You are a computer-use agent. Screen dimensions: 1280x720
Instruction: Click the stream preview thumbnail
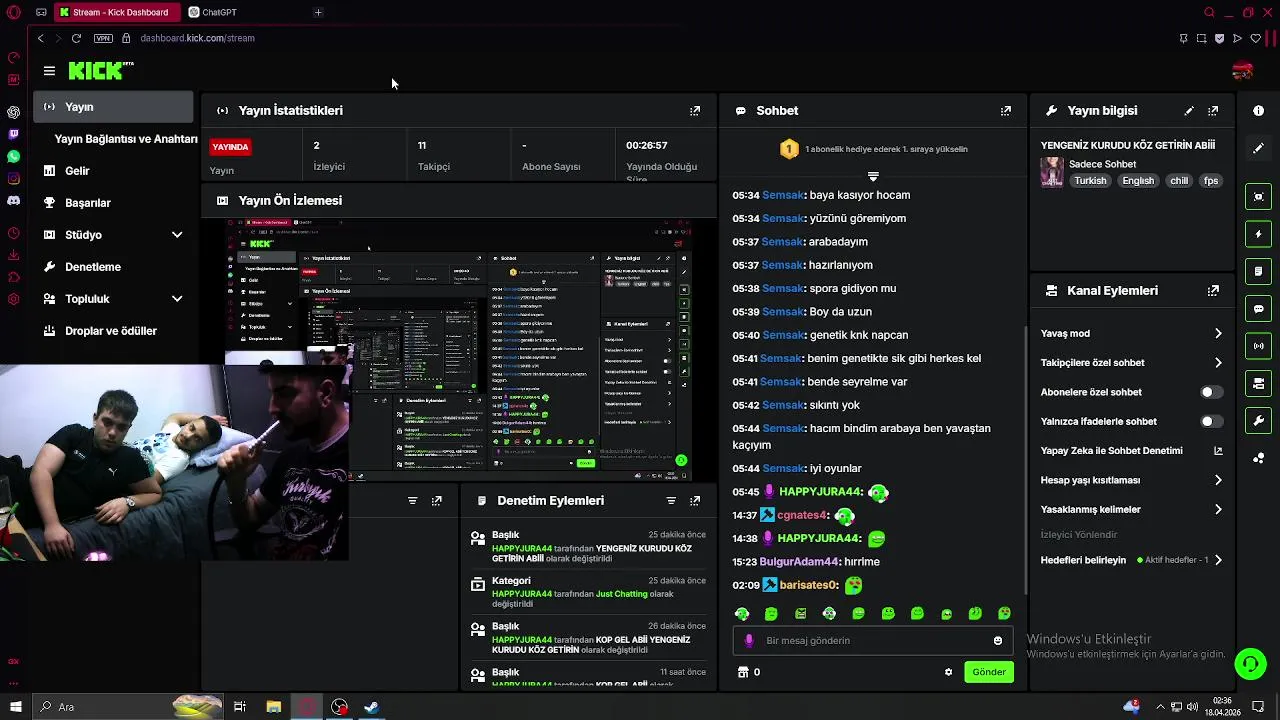pos(459,350)
